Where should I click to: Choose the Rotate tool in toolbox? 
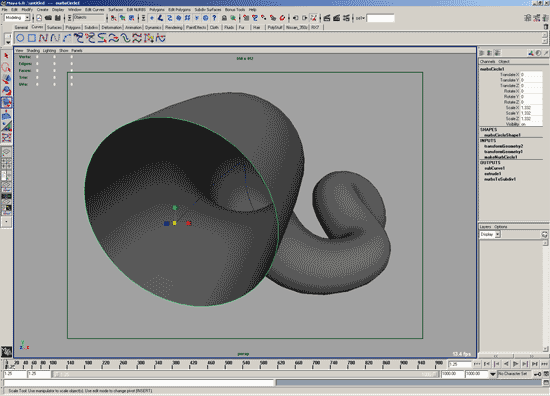6,90
